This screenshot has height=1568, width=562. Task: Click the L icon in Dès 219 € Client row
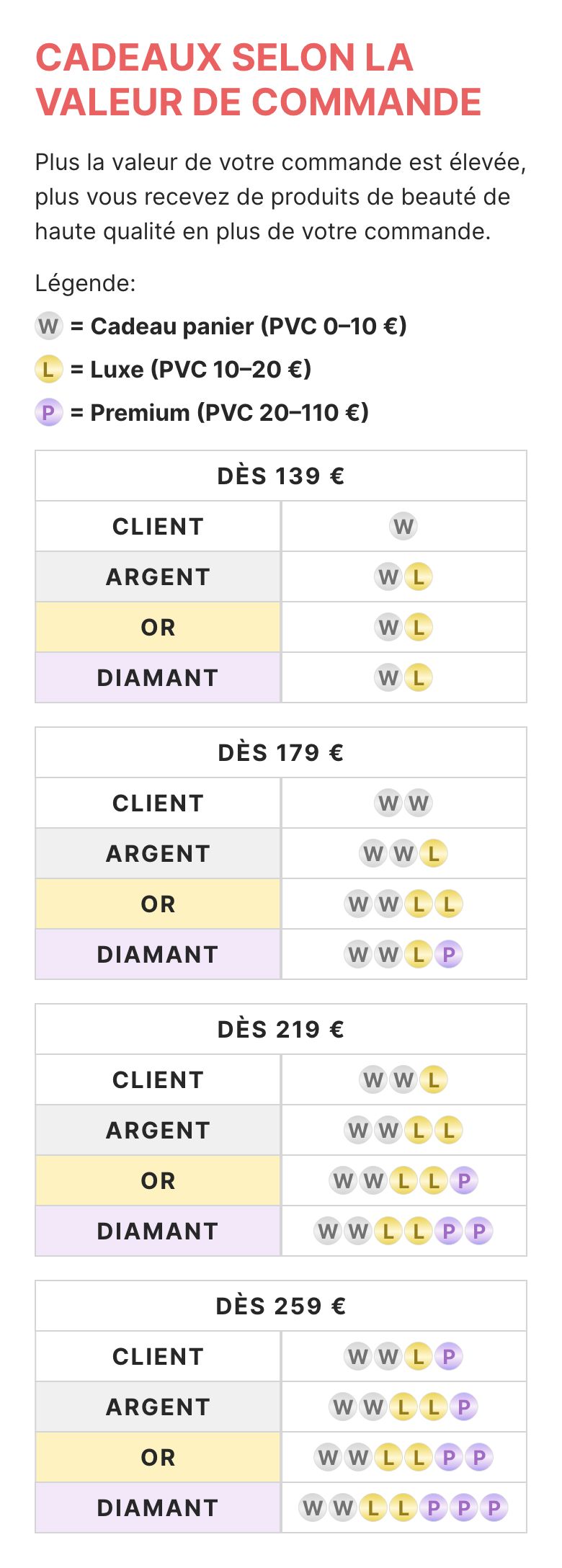434,1080
